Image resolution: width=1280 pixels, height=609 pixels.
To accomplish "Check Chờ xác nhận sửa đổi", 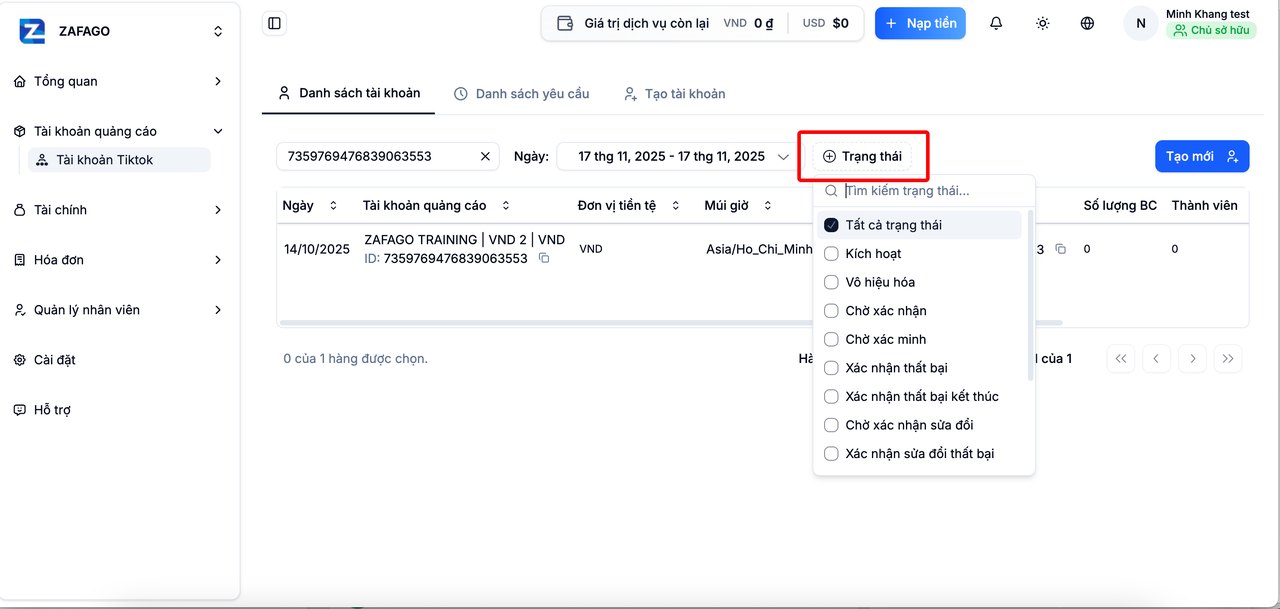I will tap(831, 425).
